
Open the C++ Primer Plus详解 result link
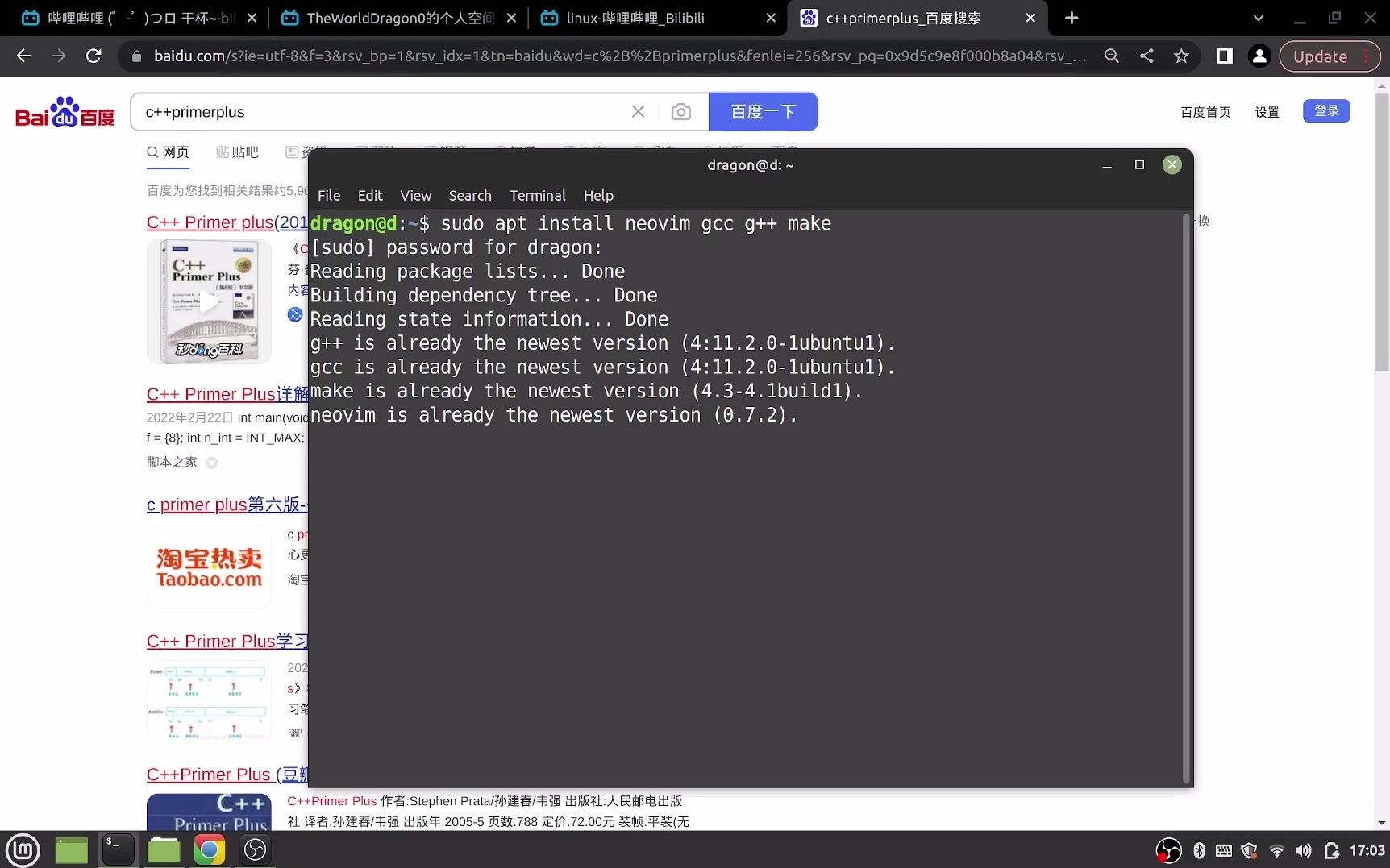tap(227, 394)
